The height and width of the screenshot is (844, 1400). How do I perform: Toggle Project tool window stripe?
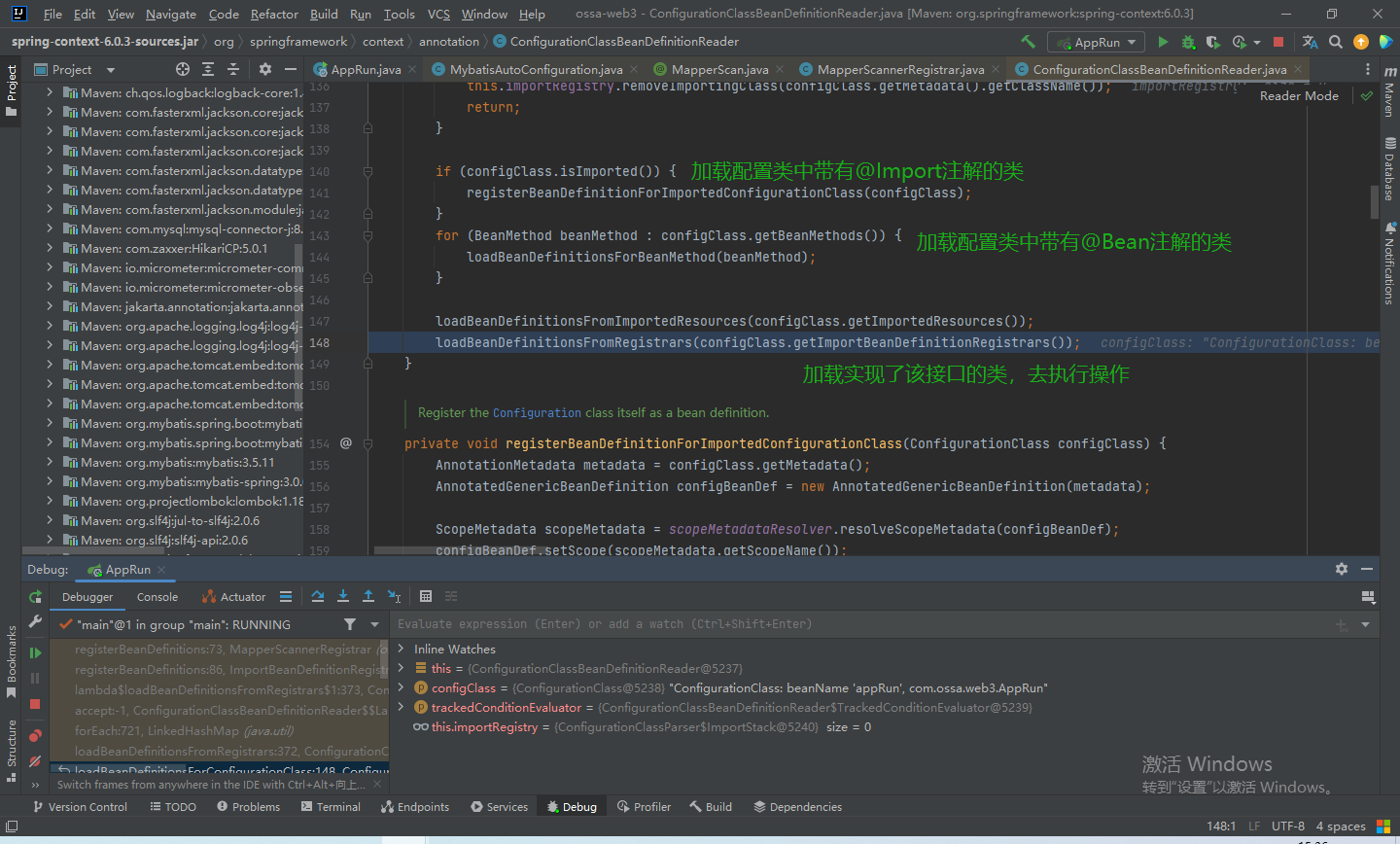click(x=12, y=90)
